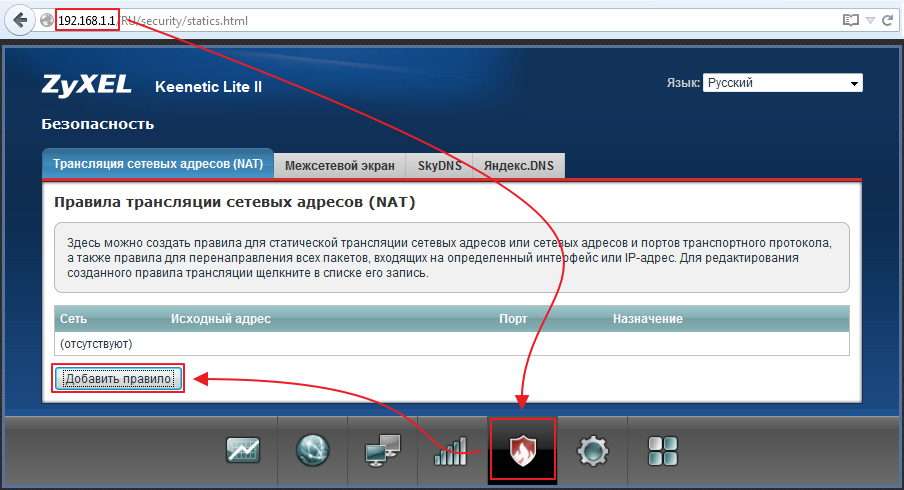
Task: Open the Wi-Fi signal bars icon
Action: click(x=451, y=450)
